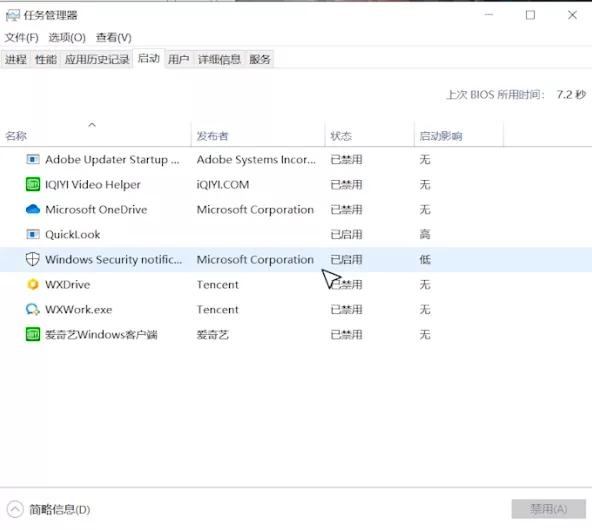
Task: Click the IQIYI Video Helper green icon
Action: [x=33, y=185]
